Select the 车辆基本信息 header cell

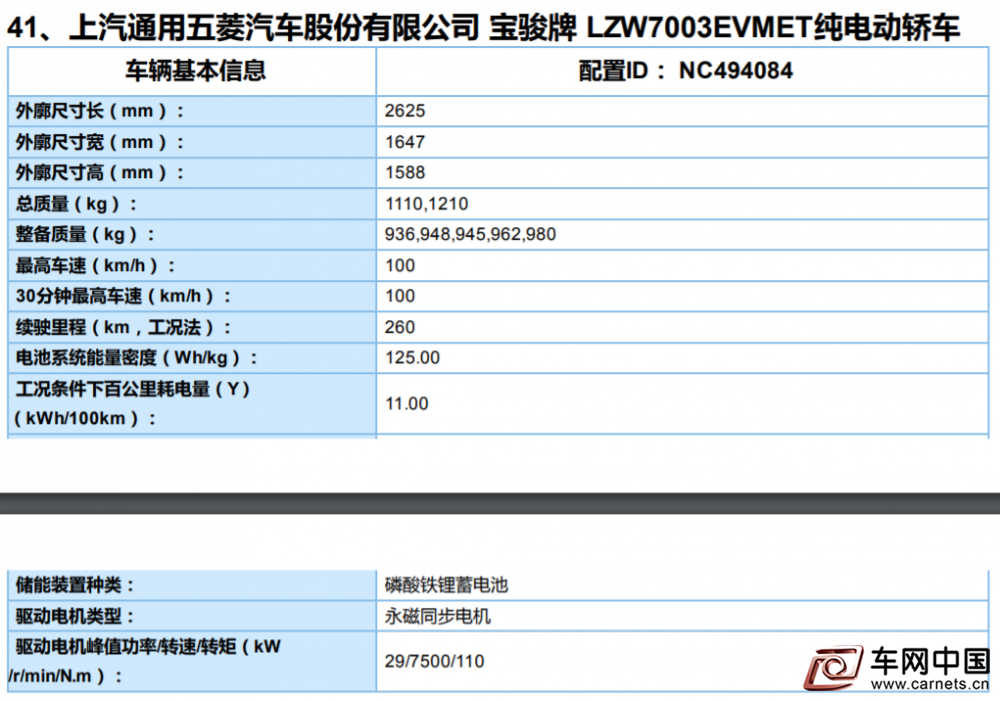192,71
